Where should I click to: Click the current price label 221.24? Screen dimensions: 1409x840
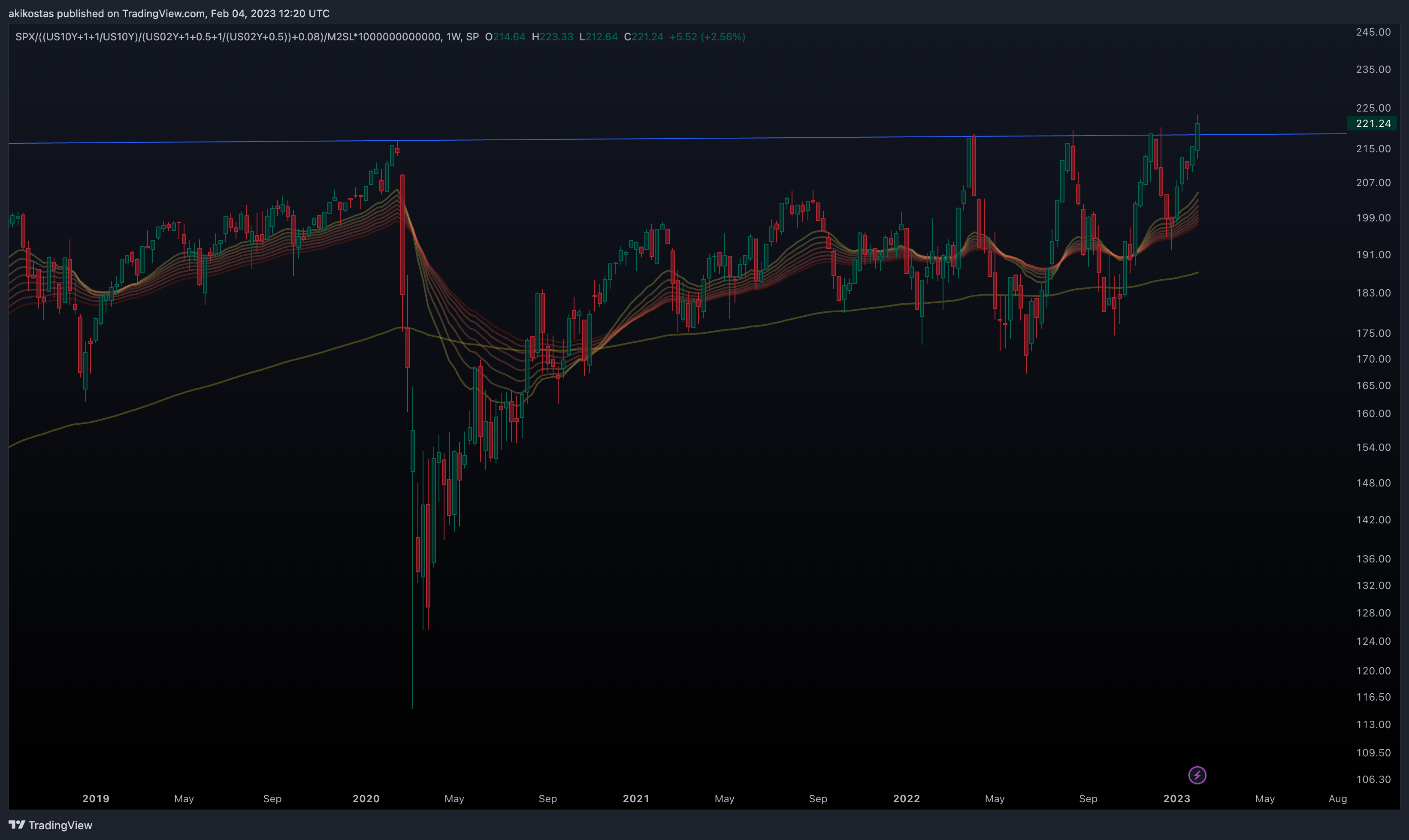1373,124
